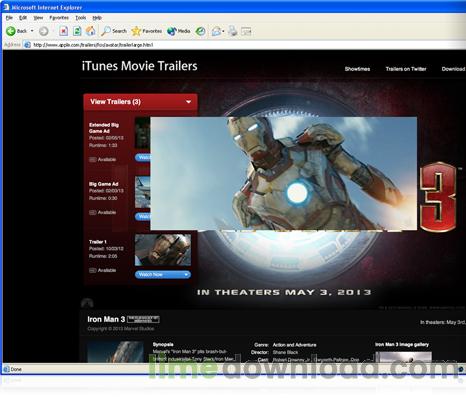Click the Forward navigation icon
The image size is (466, 398).
(x=43, y=31)
